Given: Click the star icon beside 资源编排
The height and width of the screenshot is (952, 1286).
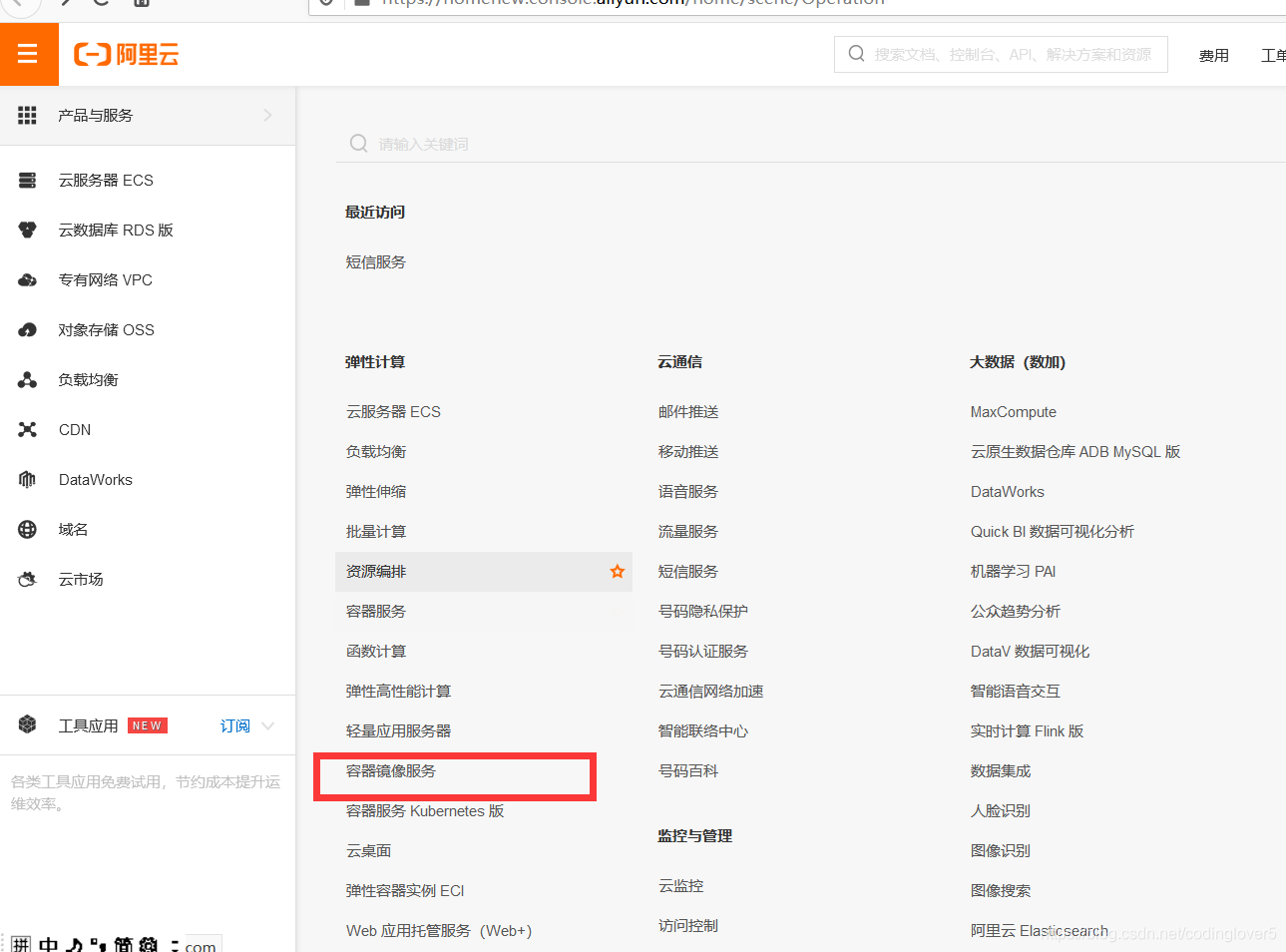Looking at the screenshot, I should [x=618, y=572].
